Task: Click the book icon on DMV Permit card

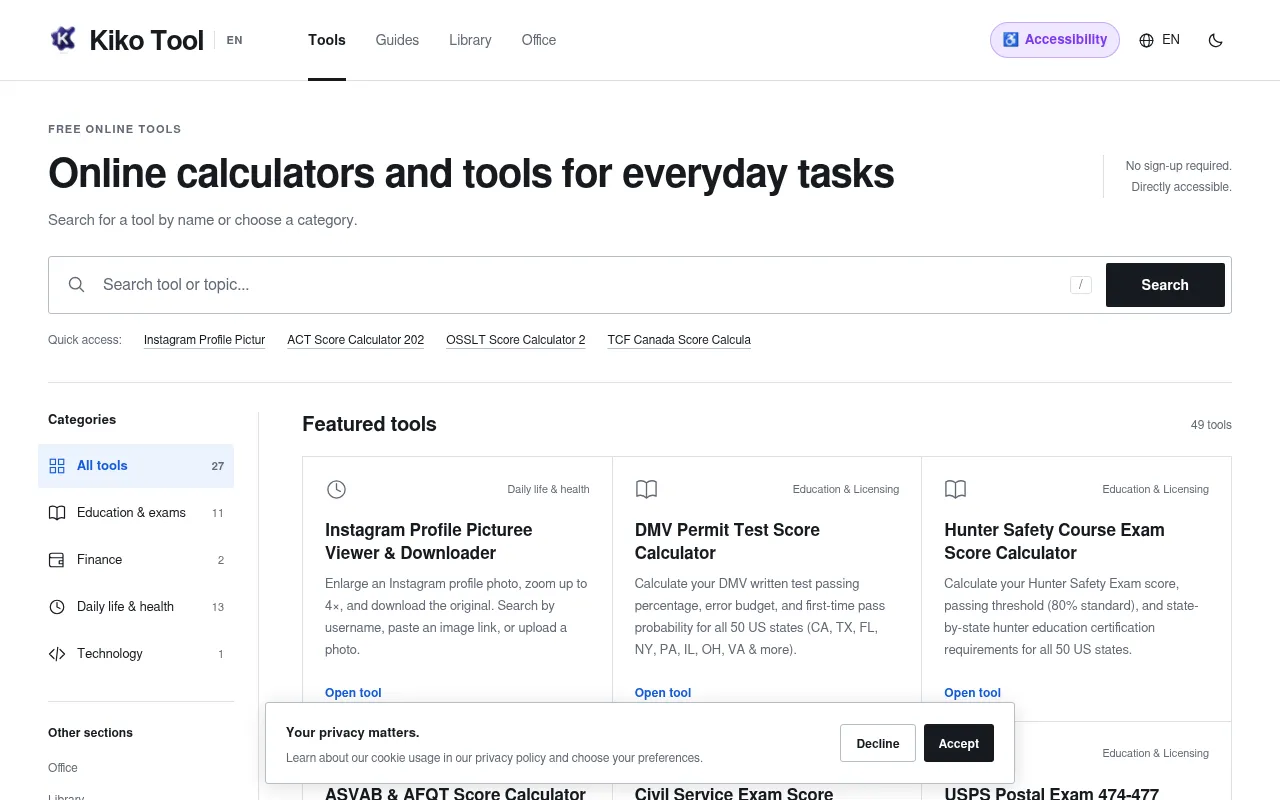Action: coord(646,489)
